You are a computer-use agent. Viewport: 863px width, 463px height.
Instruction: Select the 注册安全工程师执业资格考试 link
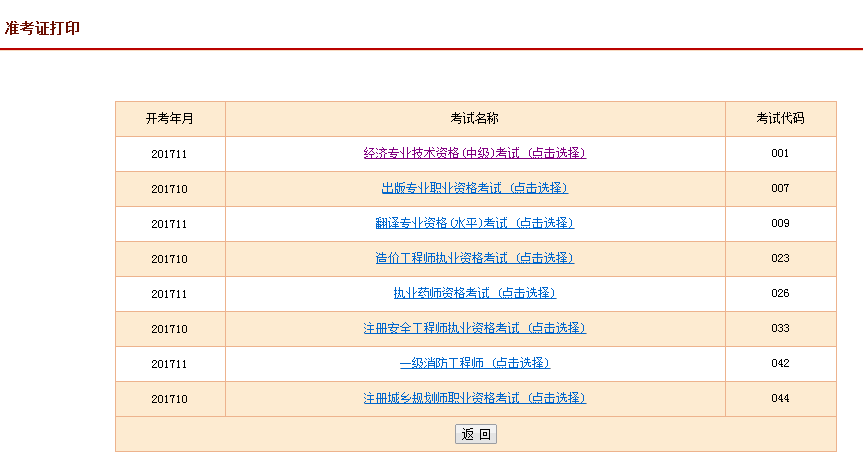[474, 328]
